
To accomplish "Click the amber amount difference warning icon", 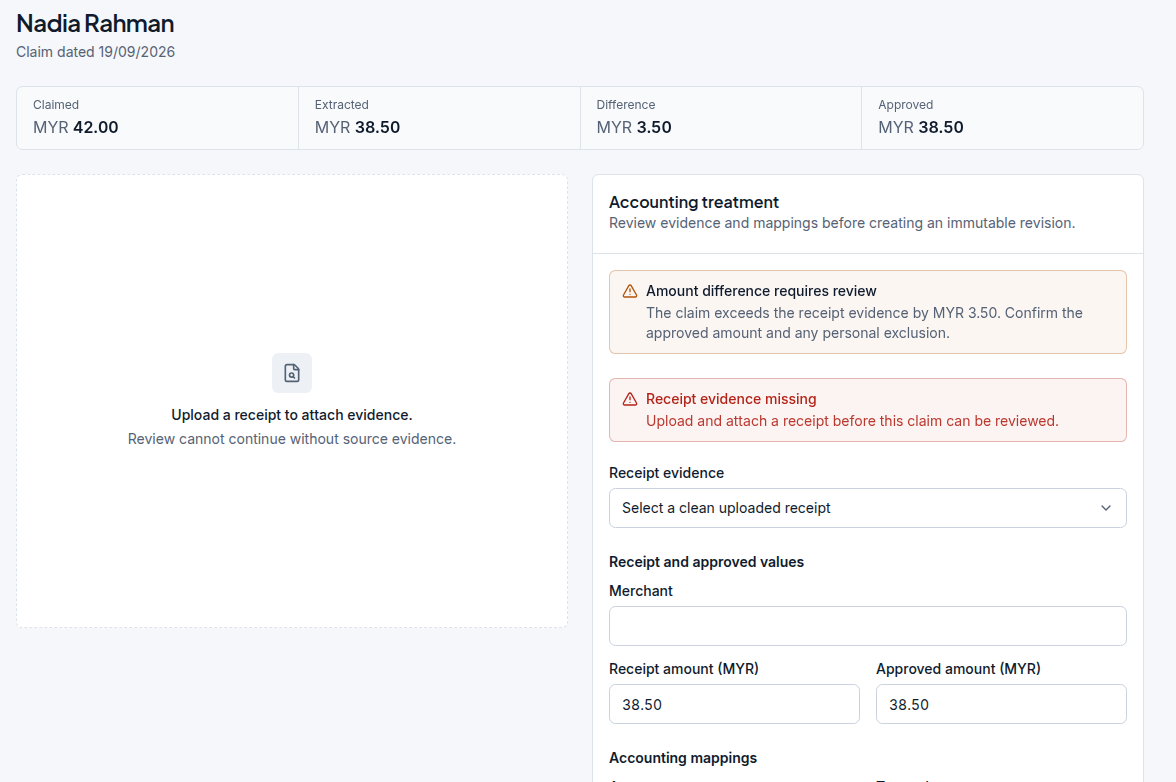I will pyautogui.click(x=630, y=291).
